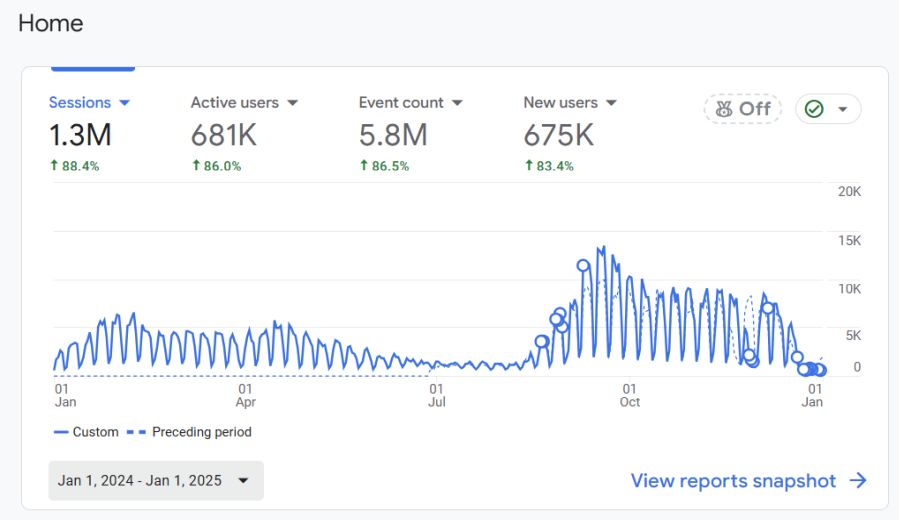Click the green checkmark data quality icon

[x=814, y=109]
